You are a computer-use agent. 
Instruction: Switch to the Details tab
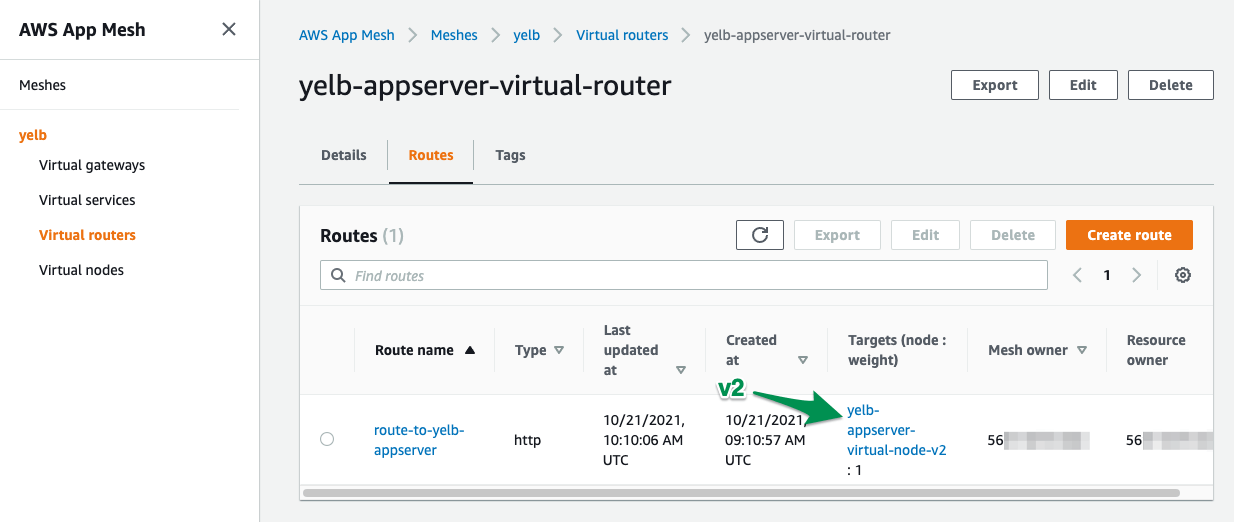tap(343, 155)
